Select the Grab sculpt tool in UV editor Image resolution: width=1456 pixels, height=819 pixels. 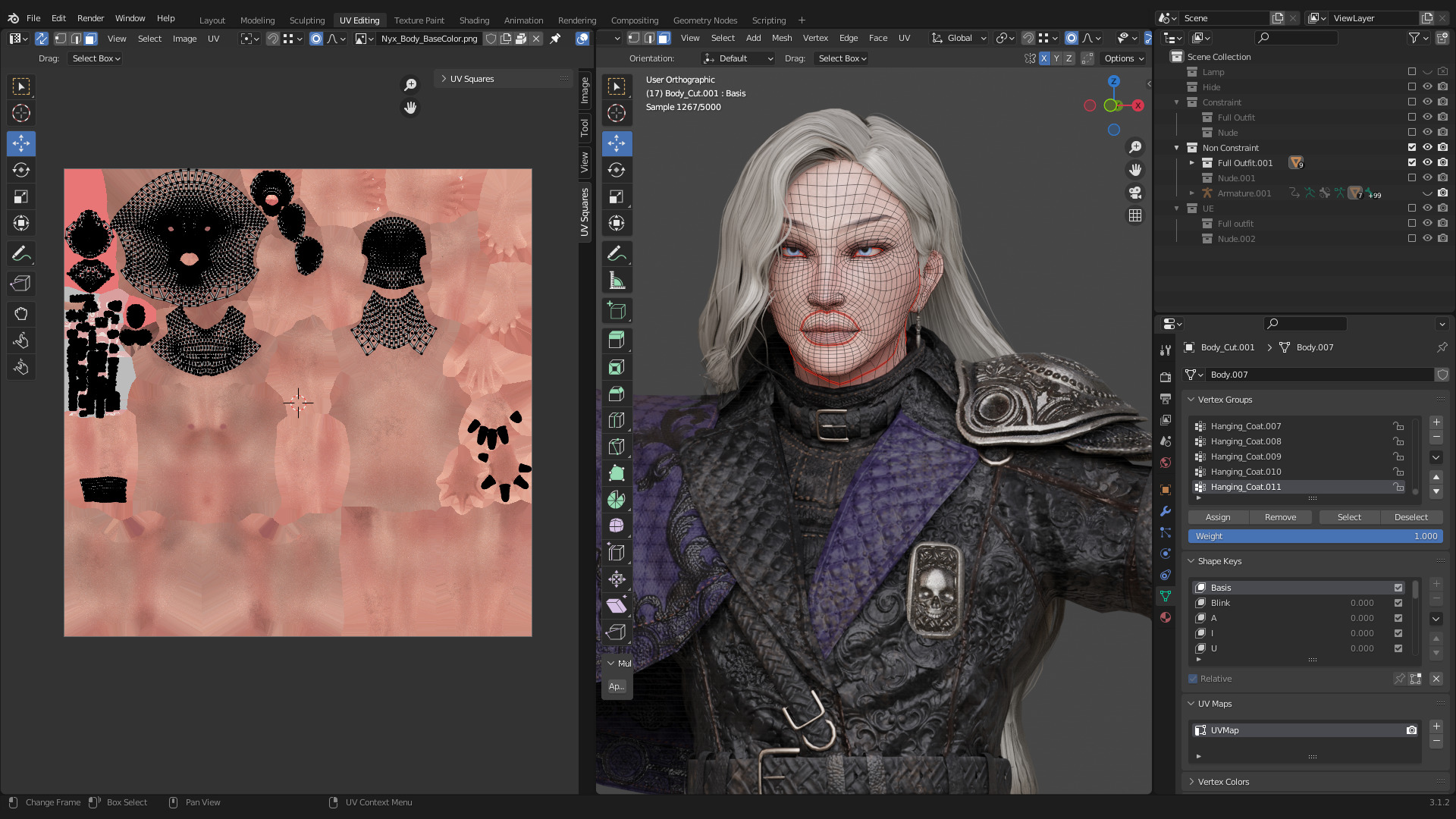[21, 314]
